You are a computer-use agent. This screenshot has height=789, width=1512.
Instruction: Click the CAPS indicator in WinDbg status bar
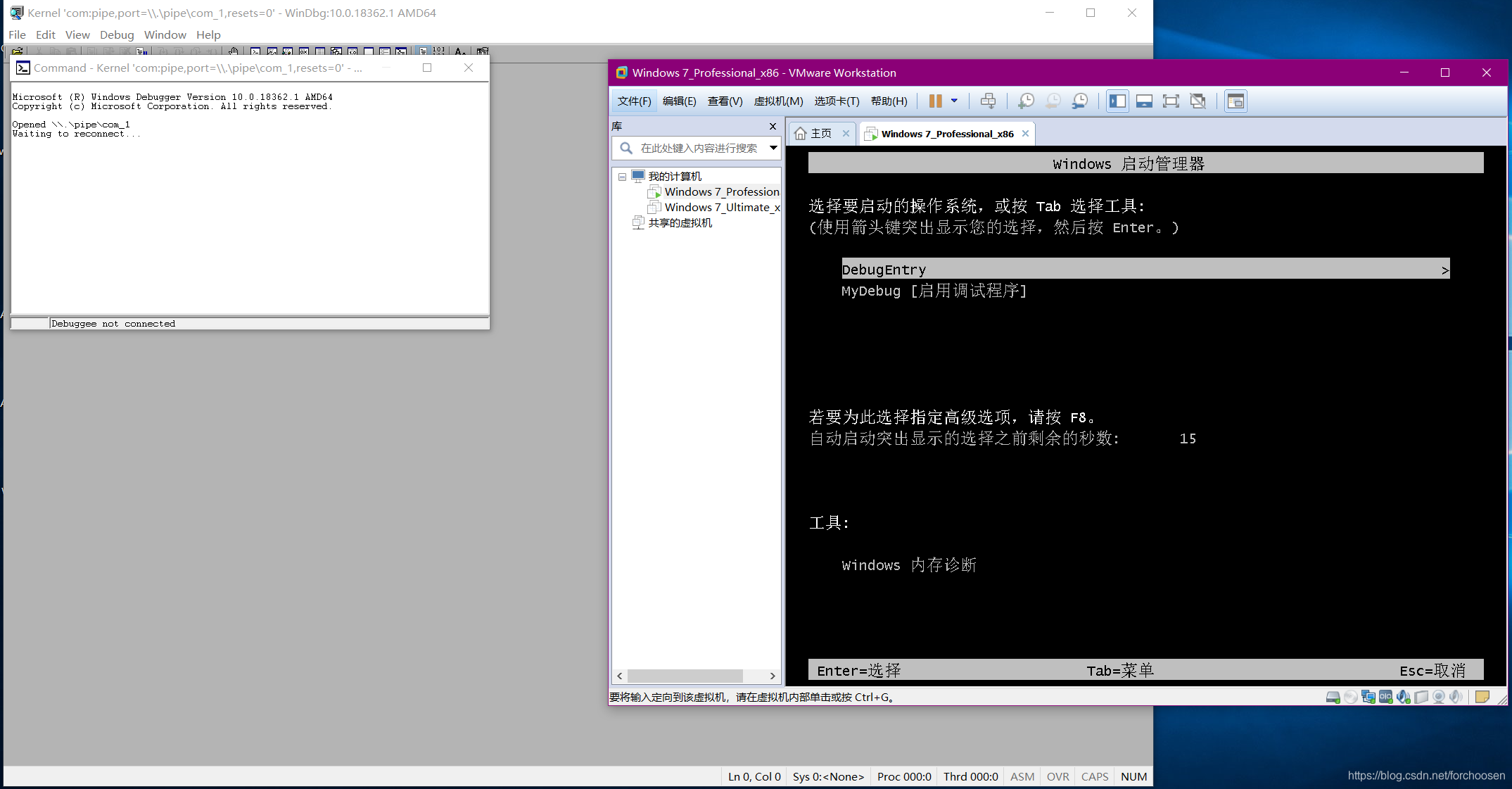coord(1095,776)
